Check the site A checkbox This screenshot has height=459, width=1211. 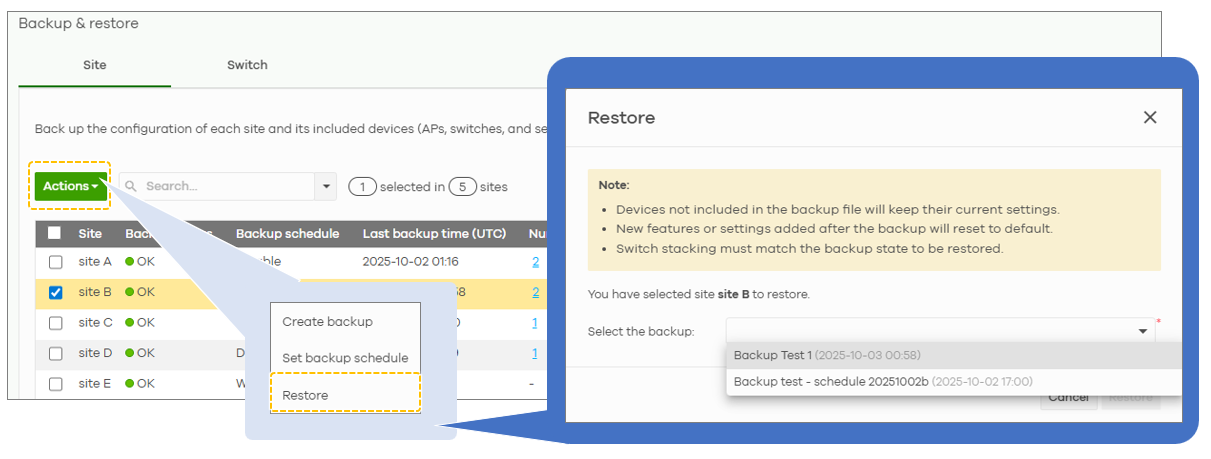pyautogui.click(x=56, y=262)
